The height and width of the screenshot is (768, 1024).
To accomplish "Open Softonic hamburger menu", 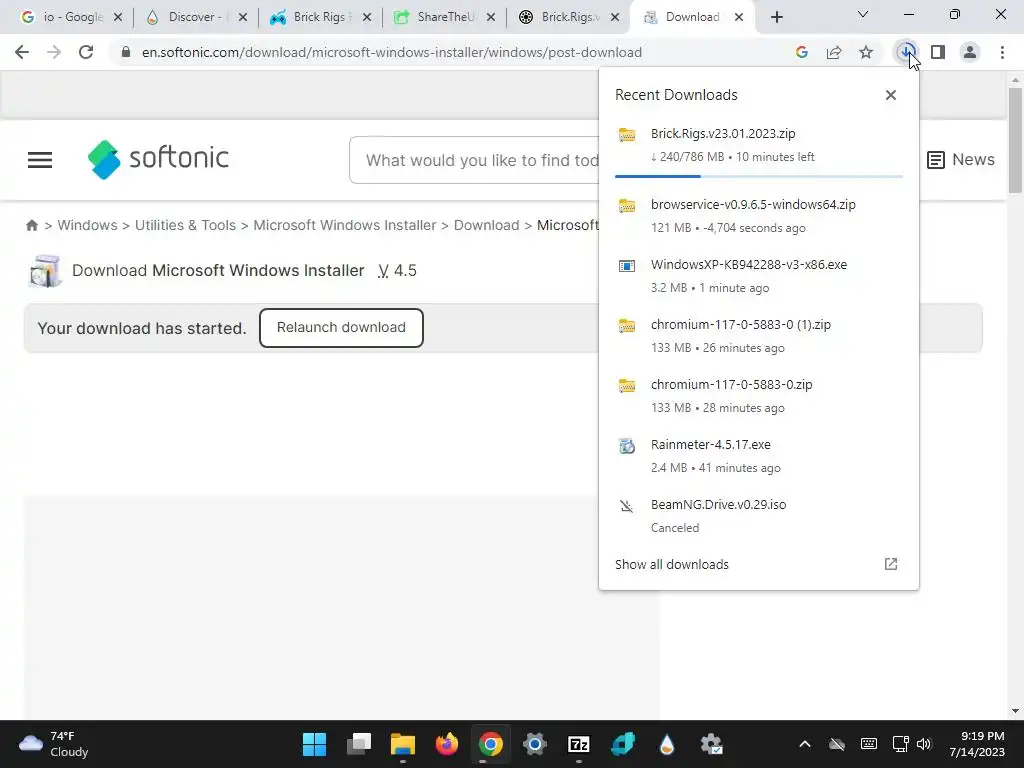I will pos(40,160).
